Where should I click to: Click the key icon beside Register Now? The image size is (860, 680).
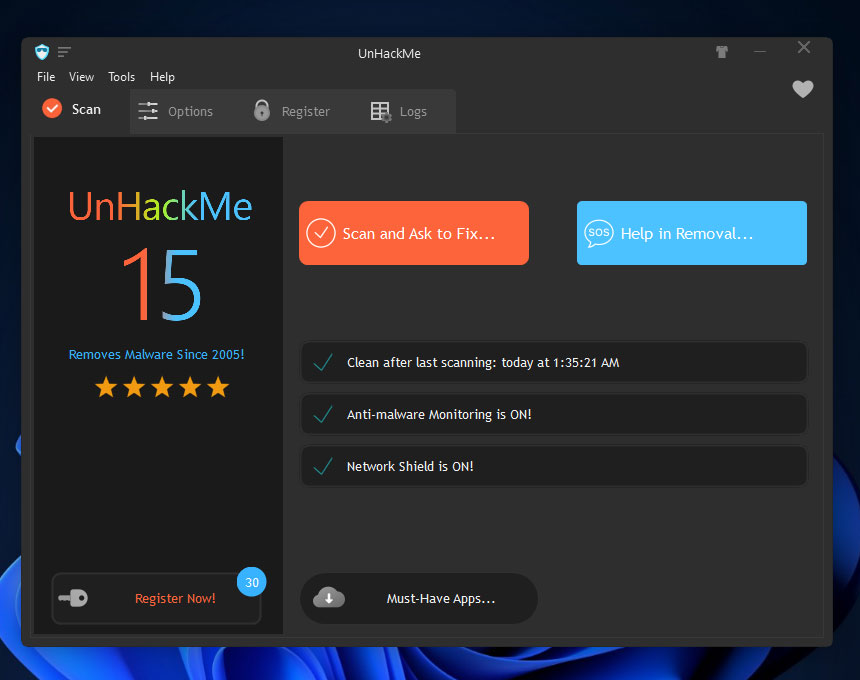pyautogui.click(x=73, y=598)
